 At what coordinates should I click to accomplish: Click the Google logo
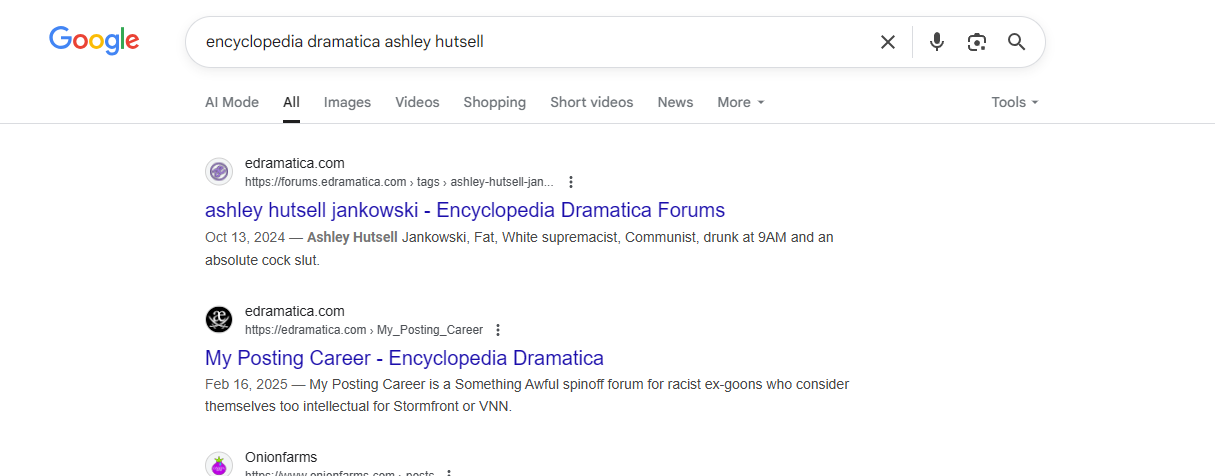tap(94, 40)
